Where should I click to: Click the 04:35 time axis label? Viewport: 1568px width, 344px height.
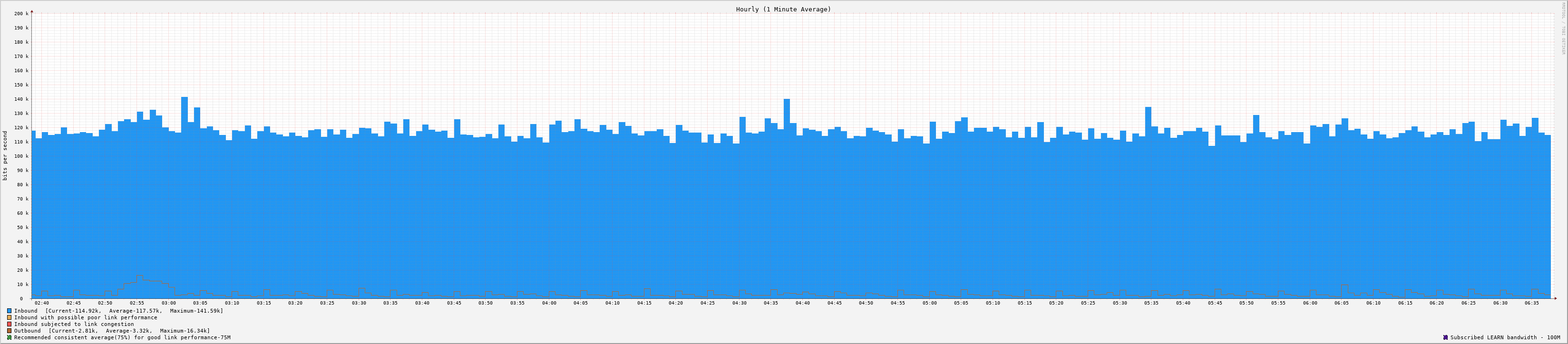(x=771, y=303)
